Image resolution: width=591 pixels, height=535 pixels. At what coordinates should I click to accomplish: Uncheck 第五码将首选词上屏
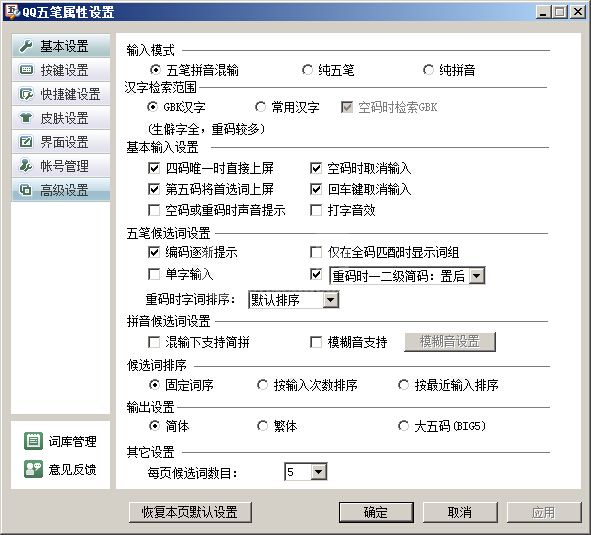(x=154, y=189)
